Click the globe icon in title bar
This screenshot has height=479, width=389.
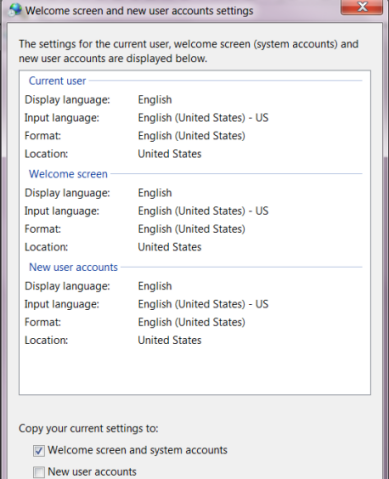tap(15, 10)
